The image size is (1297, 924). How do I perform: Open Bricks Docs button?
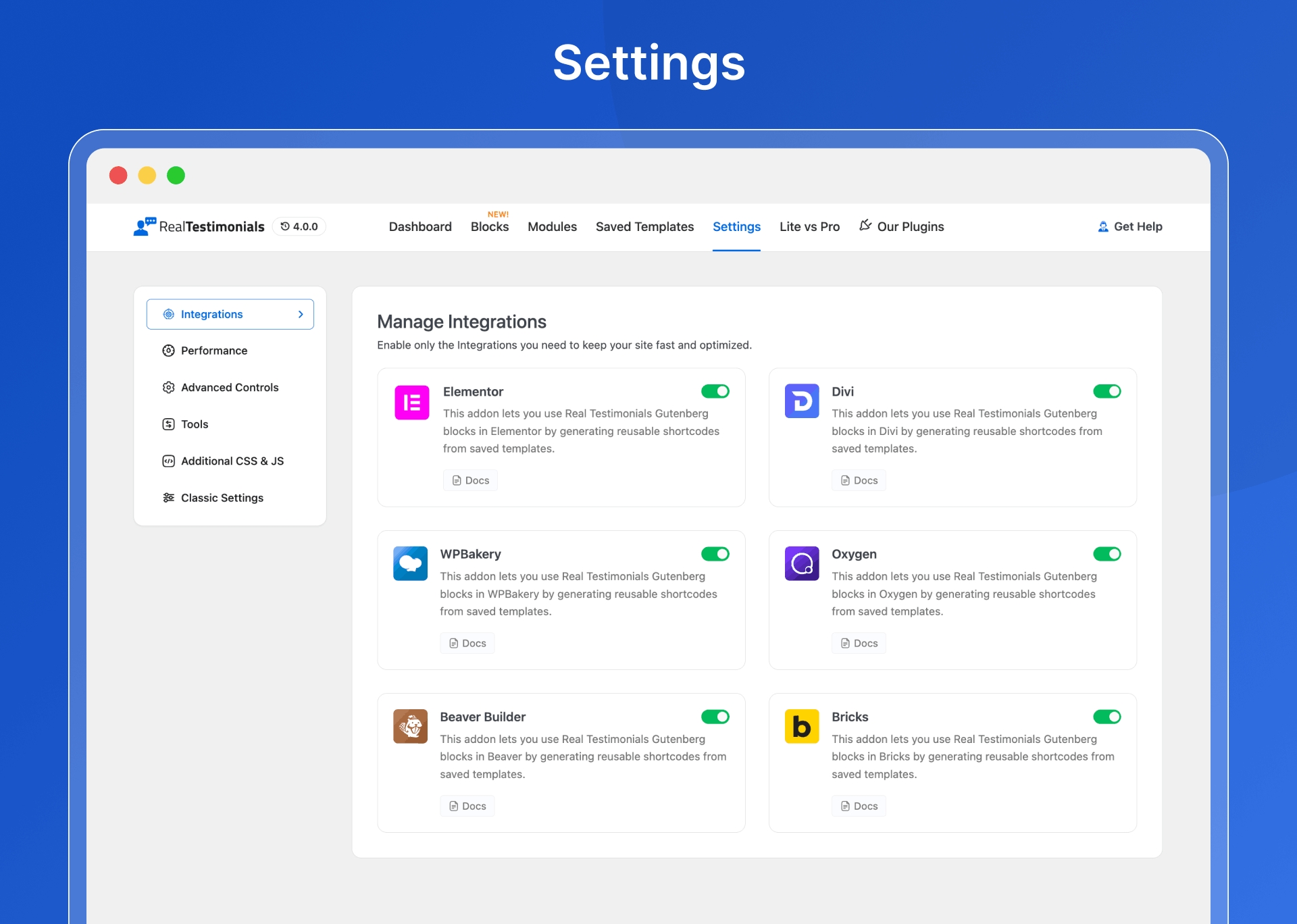(859, 806)
